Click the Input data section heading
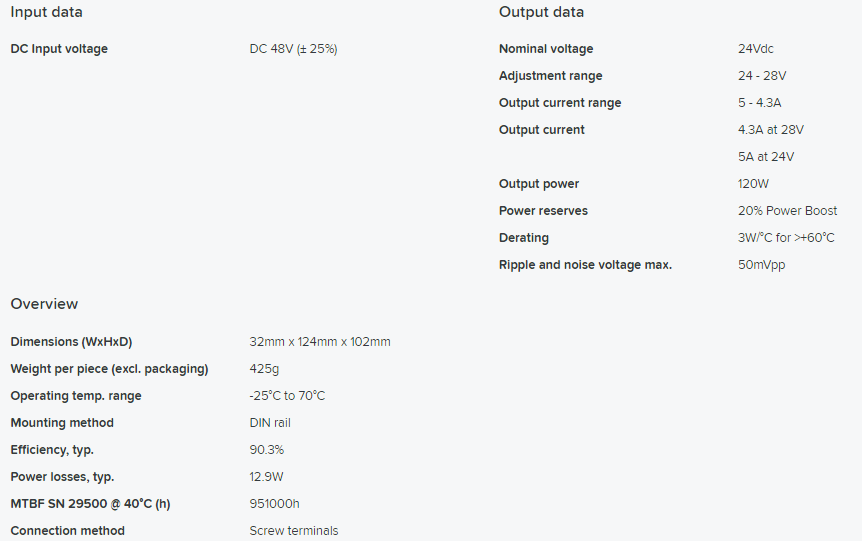Image resolution: width=862 pixels, height=541 pixels. point(46,12)
